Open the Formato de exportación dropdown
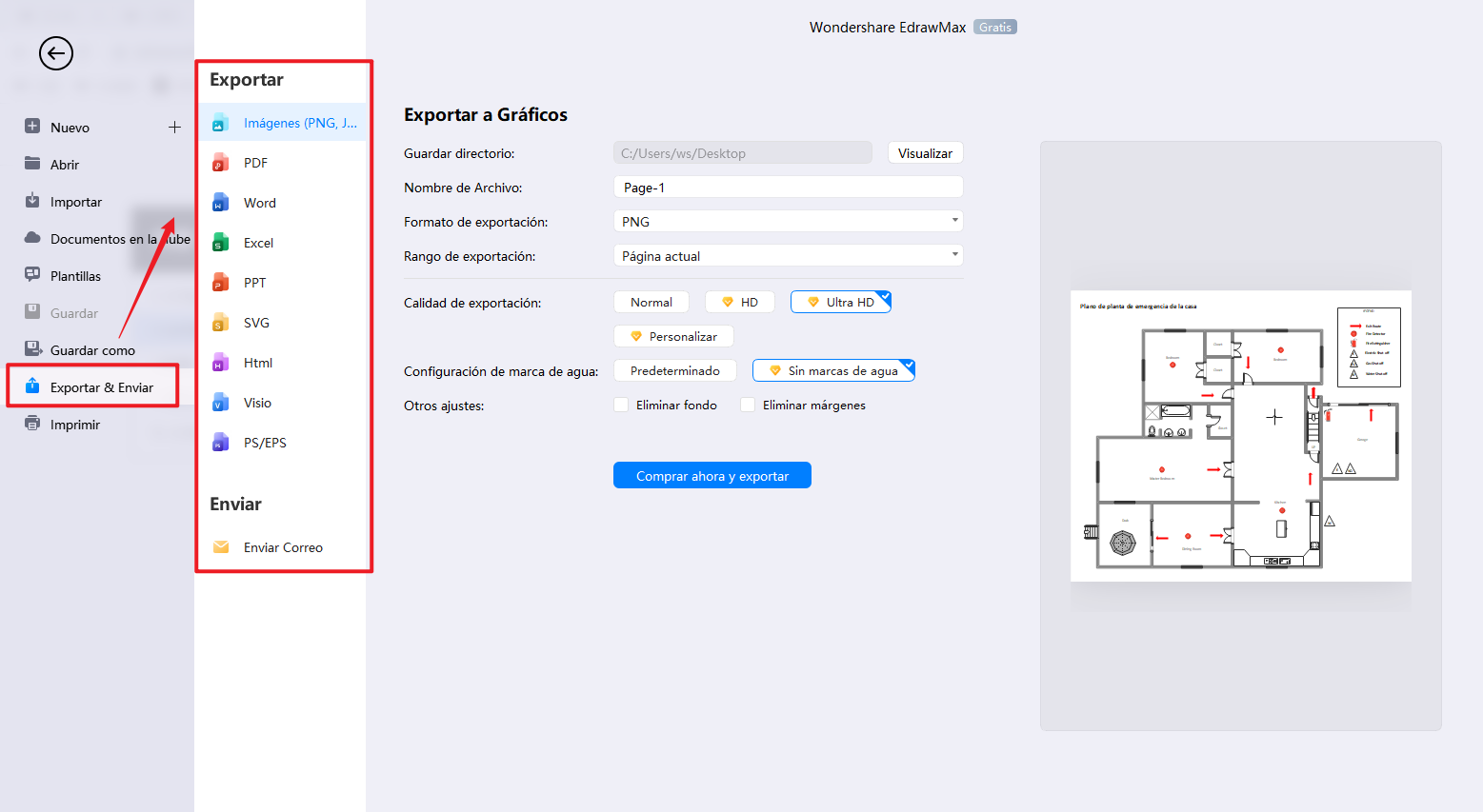Screen dimensions: 1483x812 (788, 222)
